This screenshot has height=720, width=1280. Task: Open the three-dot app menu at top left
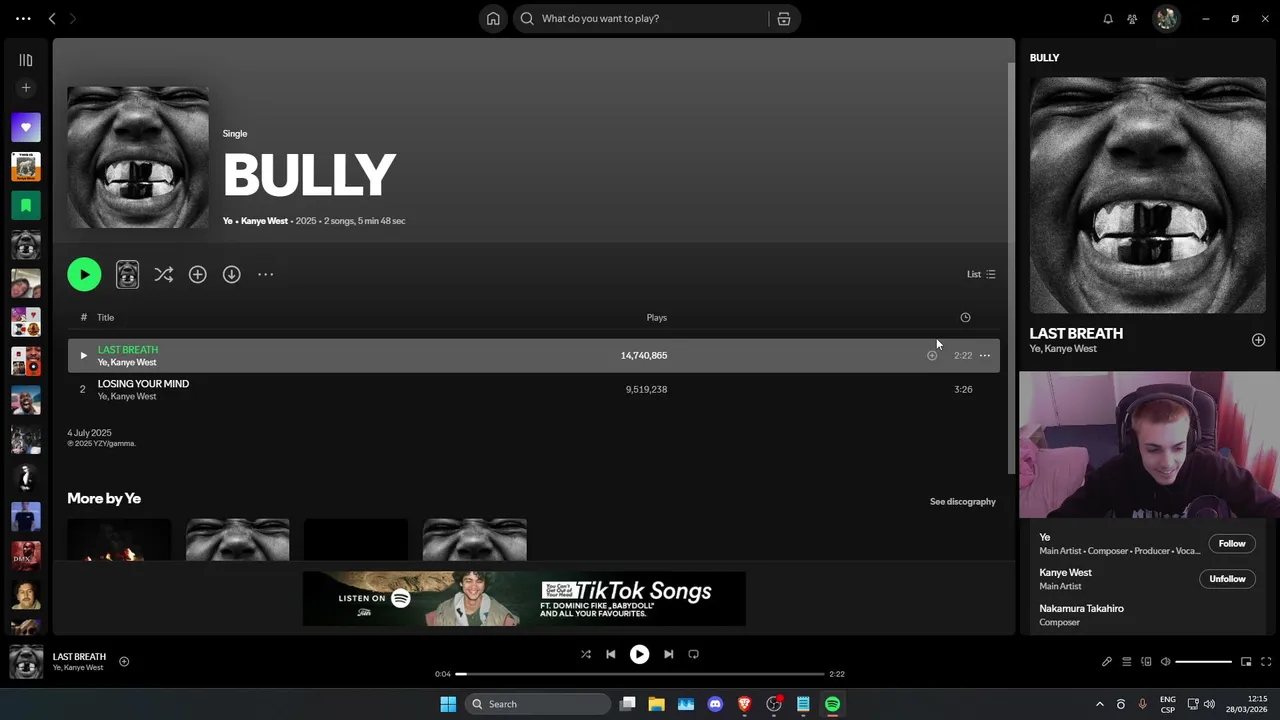click(23, 18)
